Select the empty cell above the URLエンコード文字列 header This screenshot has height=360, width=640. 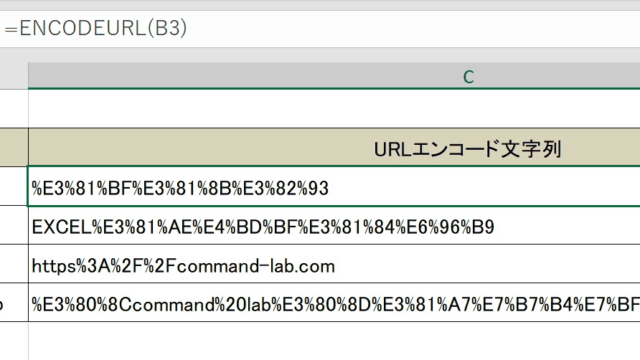point(334,109)
